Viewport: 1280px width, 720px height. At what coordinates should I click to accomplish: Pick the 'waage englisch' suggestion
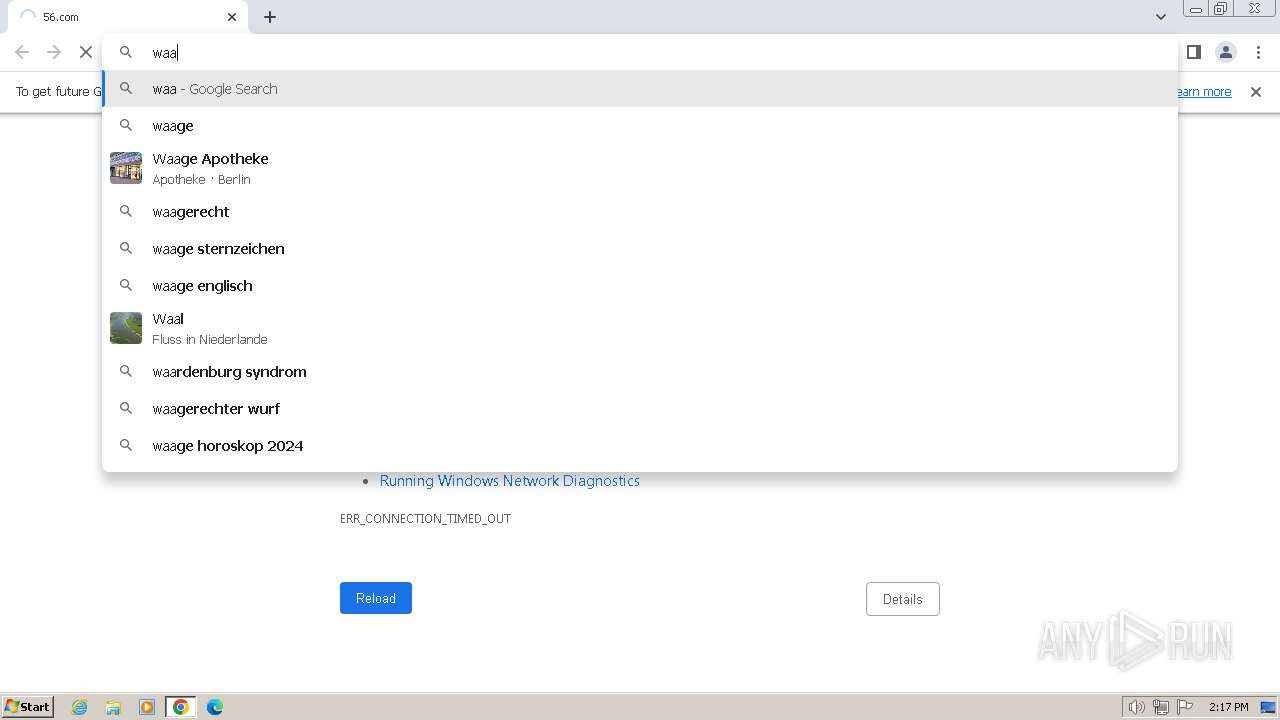(640, 286)
